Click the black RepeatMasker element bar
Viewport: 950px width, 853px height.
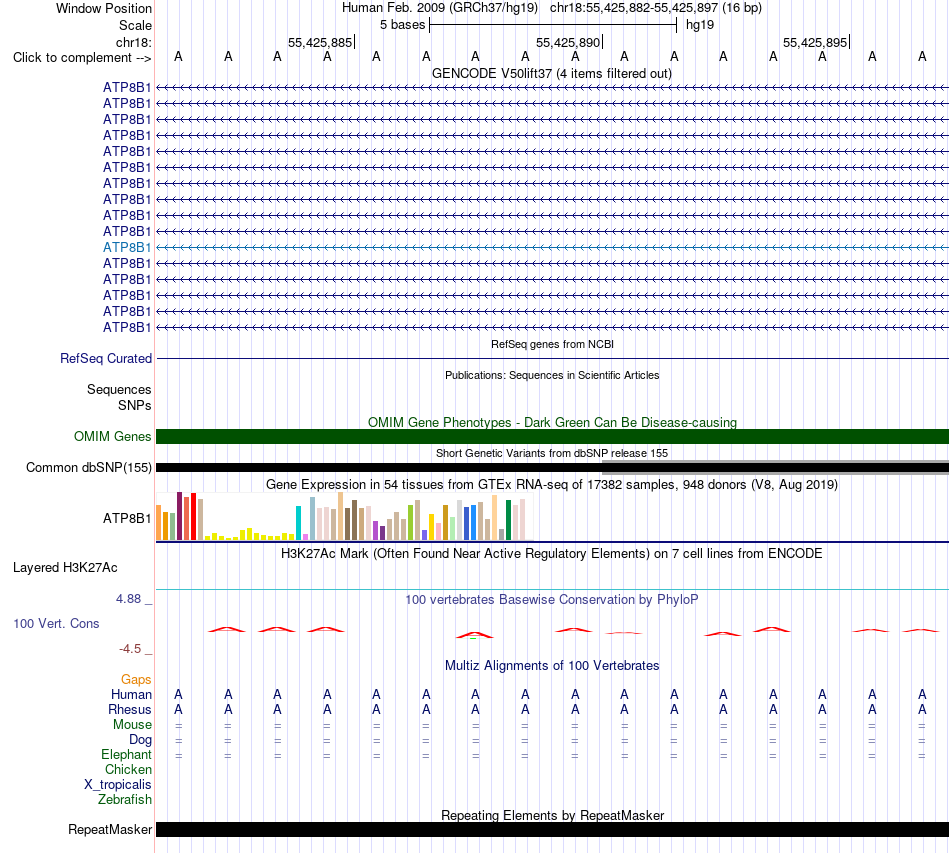tap(552, 829)
